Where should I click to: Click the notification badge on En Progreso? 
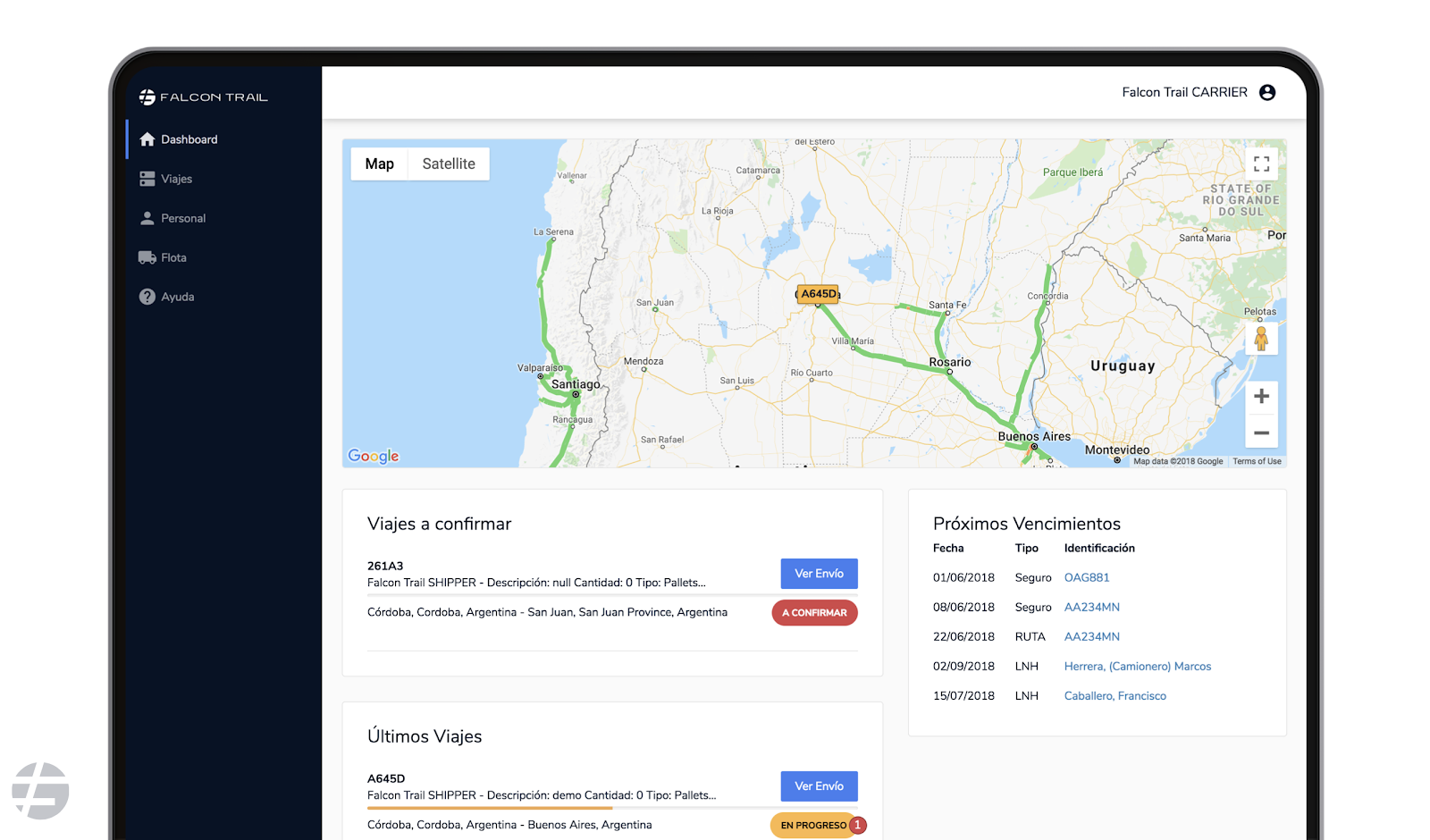click(x=857, y=825)
